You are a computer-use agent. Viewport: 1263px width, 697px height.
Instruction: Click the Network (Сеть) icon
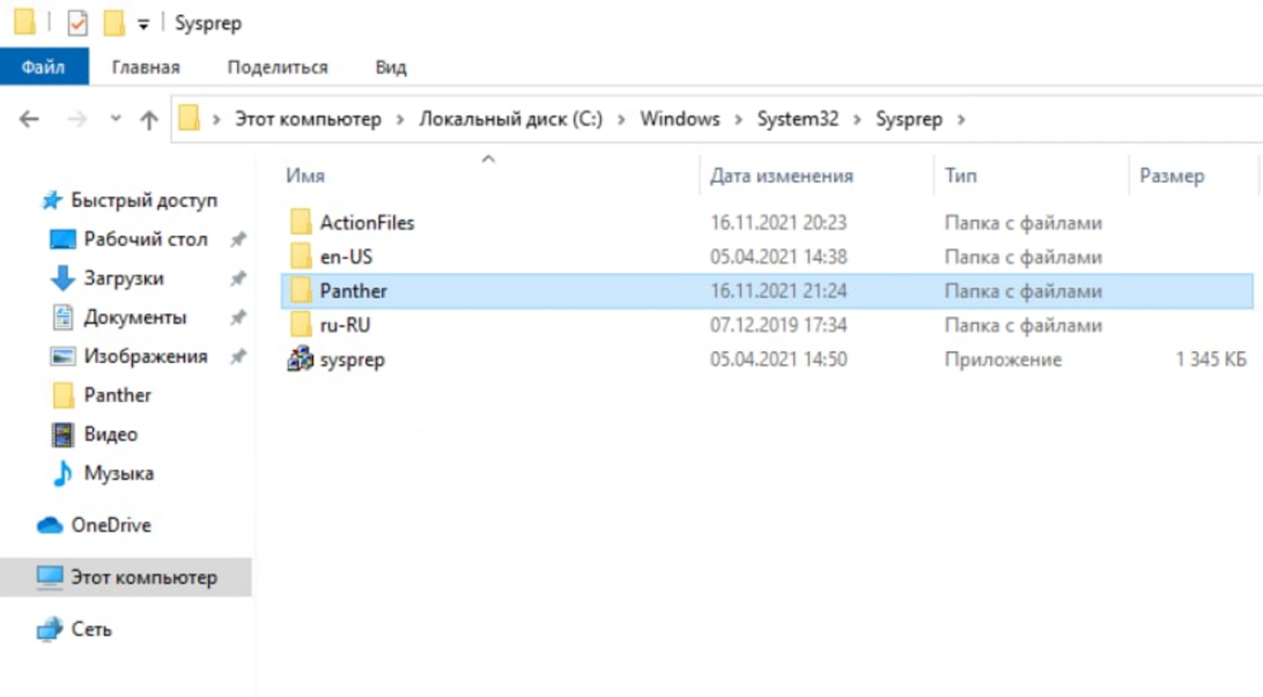pos(50,630)
